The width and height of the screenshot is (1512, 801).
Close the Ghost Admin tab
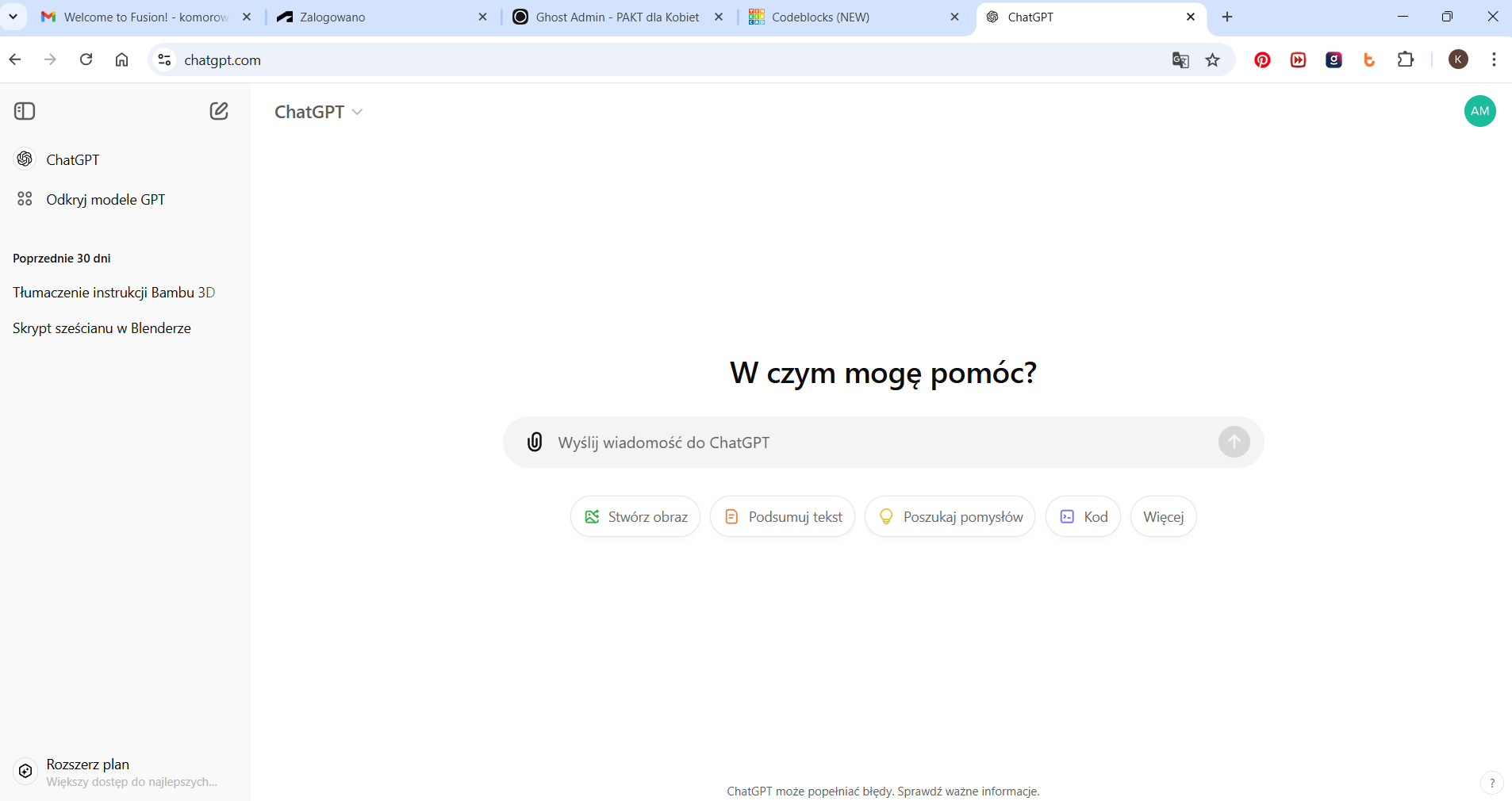coord(719,17)
